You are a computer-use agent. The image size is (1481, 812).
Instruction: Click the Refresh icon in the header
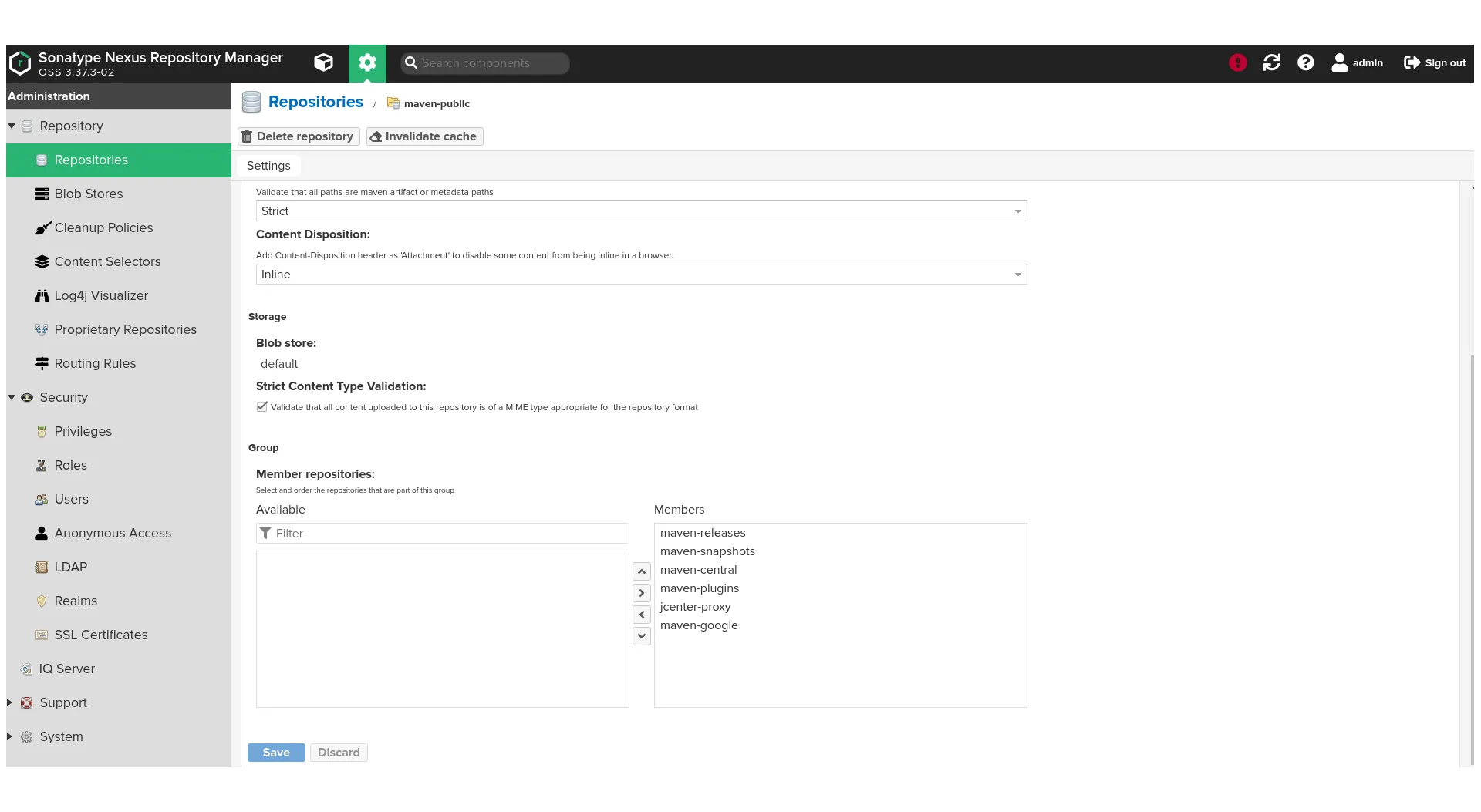[x=1272, y=63]
